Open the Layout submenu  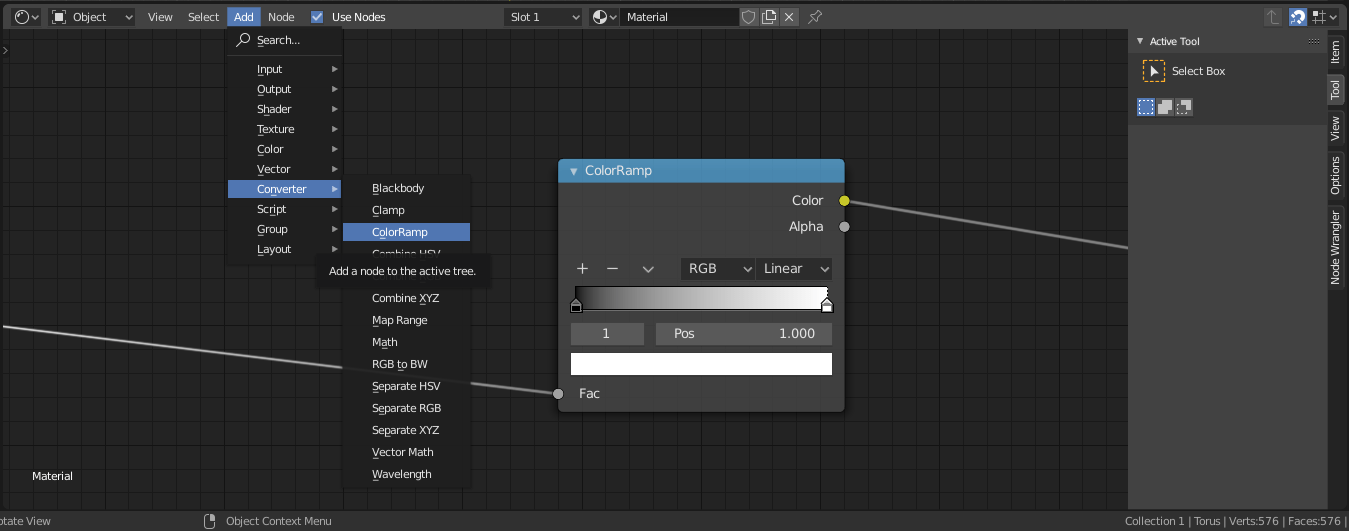tap(285, 249)
